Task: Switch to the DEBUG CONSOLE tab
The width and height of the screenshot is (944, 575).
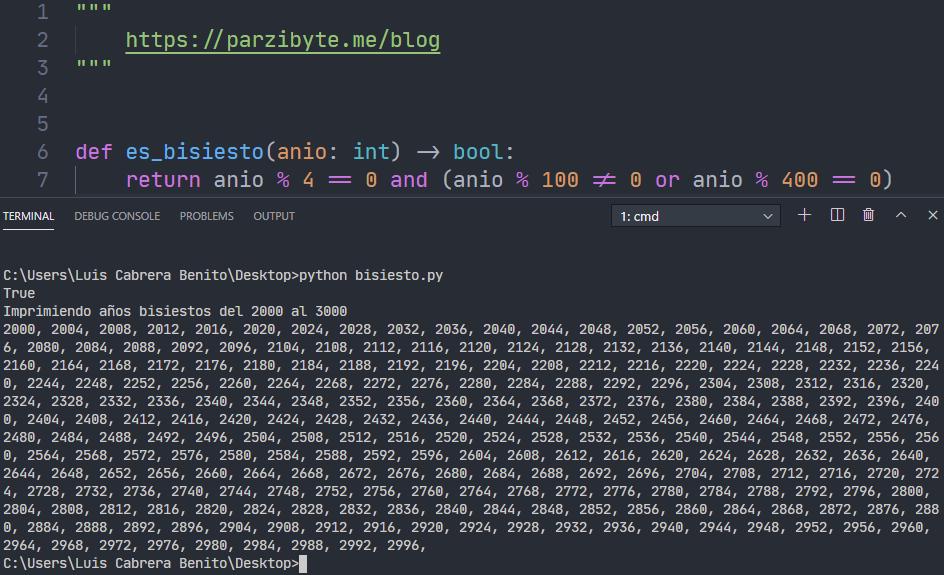Action: 117,216
